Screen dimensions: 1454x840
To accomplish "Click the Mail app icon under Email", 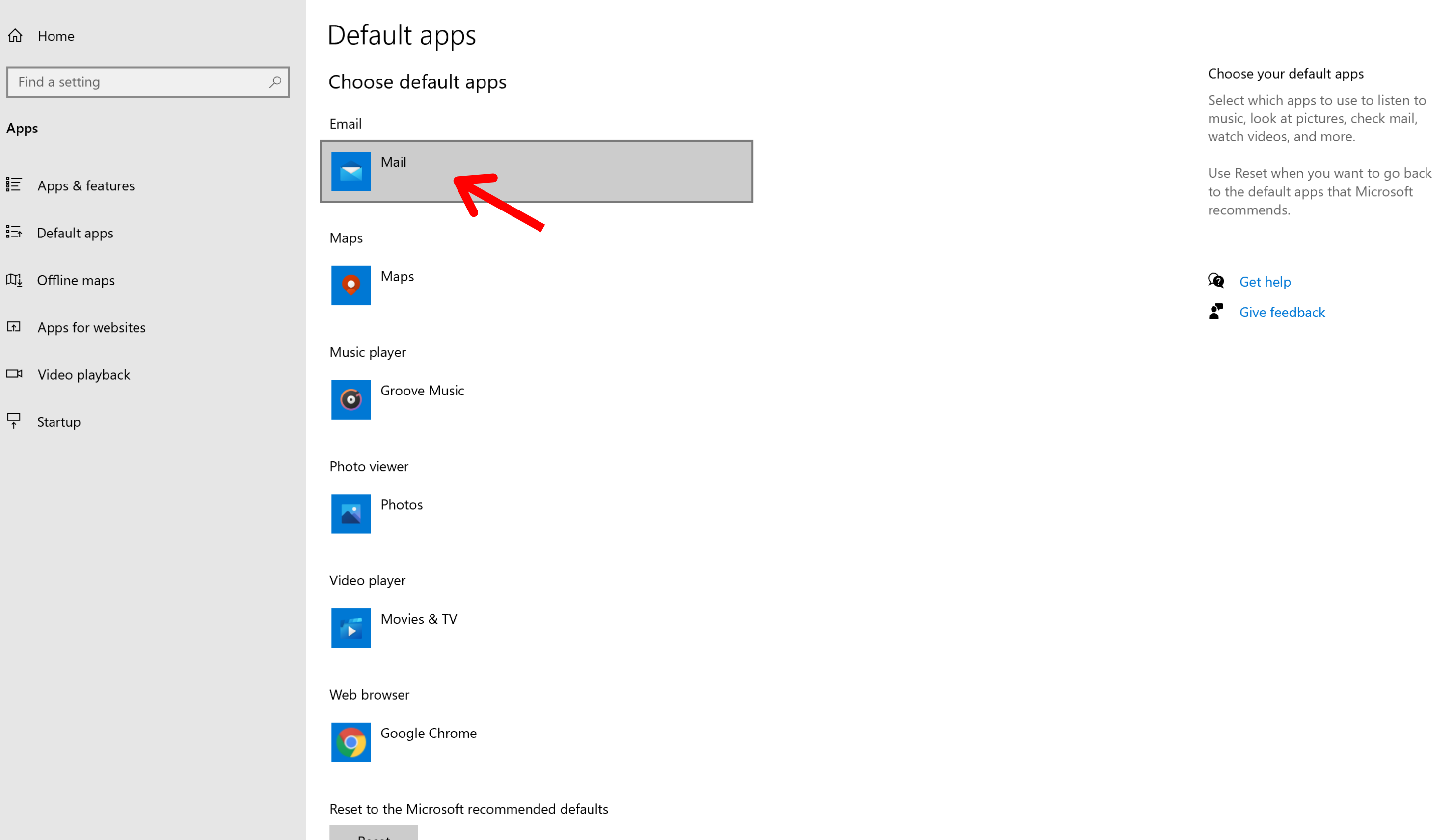I will pos(351,171).
